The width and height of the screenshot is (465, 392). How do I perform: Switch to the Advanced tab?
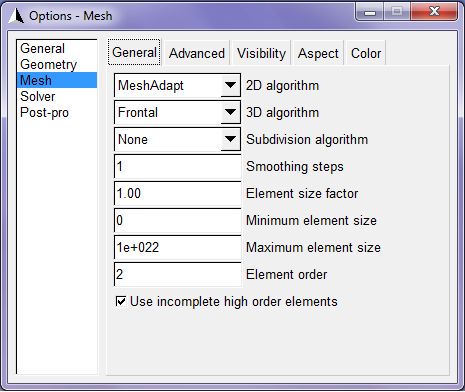197,53
